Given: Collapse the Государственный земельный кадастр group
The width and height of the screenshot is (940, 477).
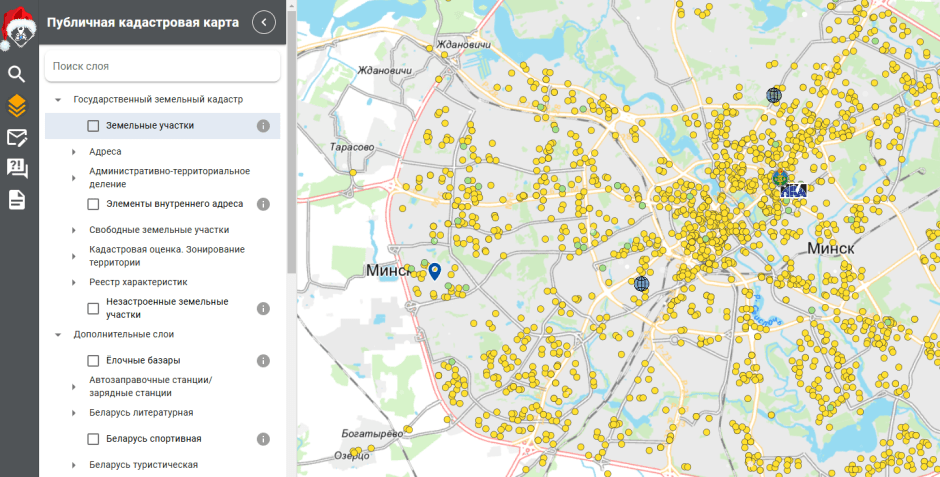Looking at the screenshot, I should coord(58,100).
